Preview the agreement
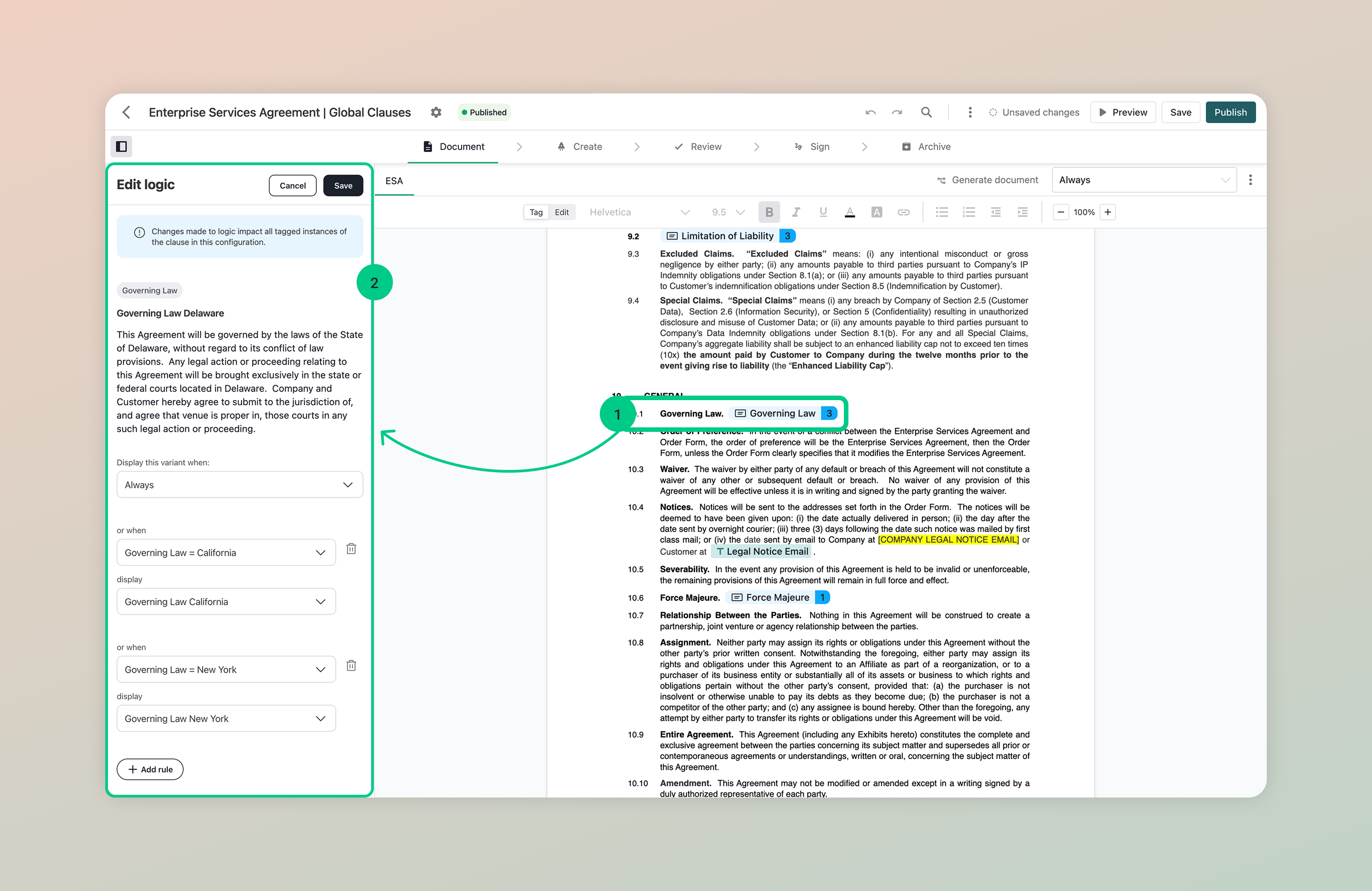 tap(1123, 113)
